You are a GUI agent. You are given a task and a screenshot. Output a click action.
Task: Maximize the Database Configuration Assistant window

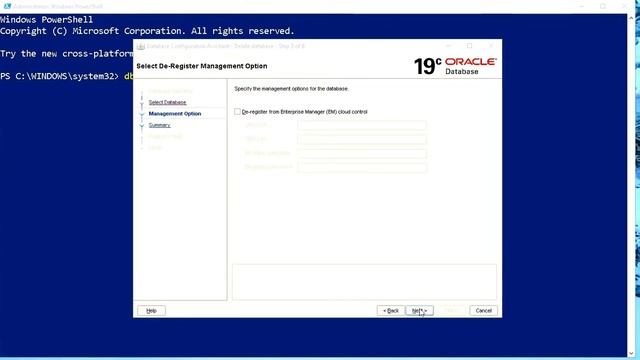[x=469, y=46]
